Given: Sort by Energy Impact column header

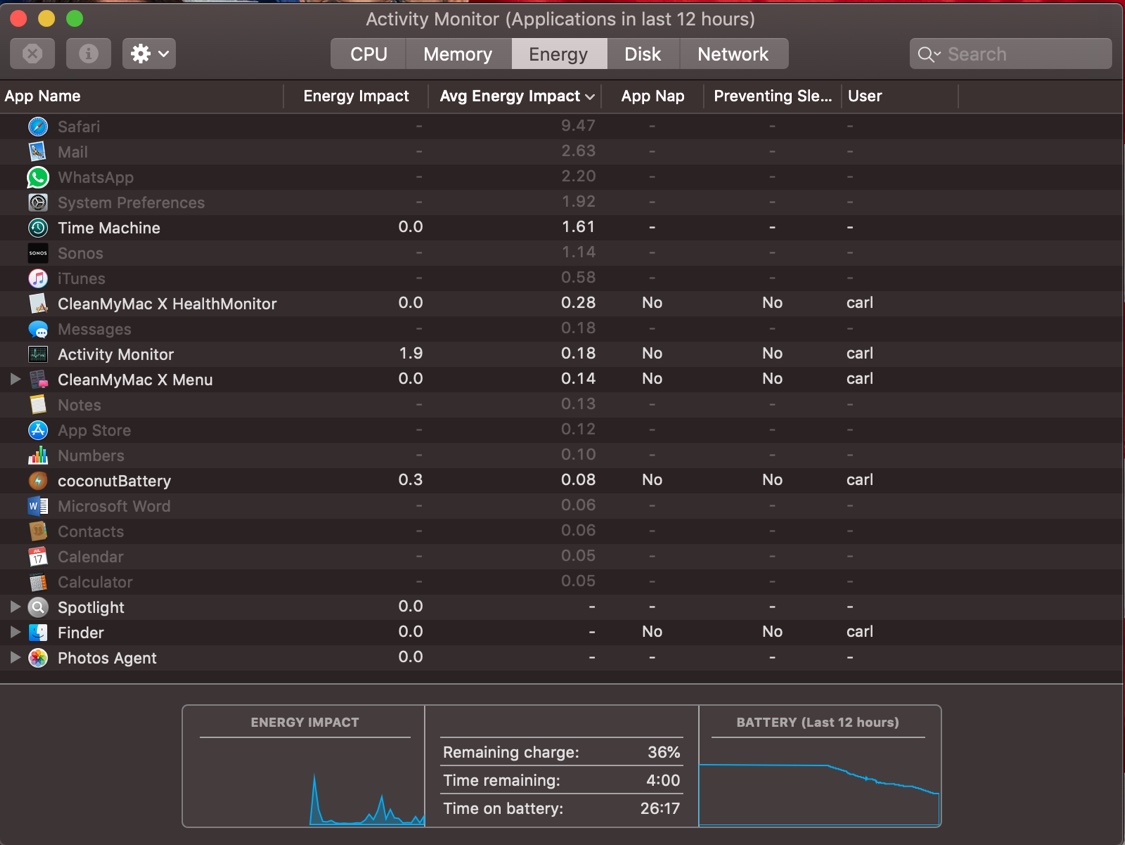Looking at the screenshot, I should click(356, 96).
